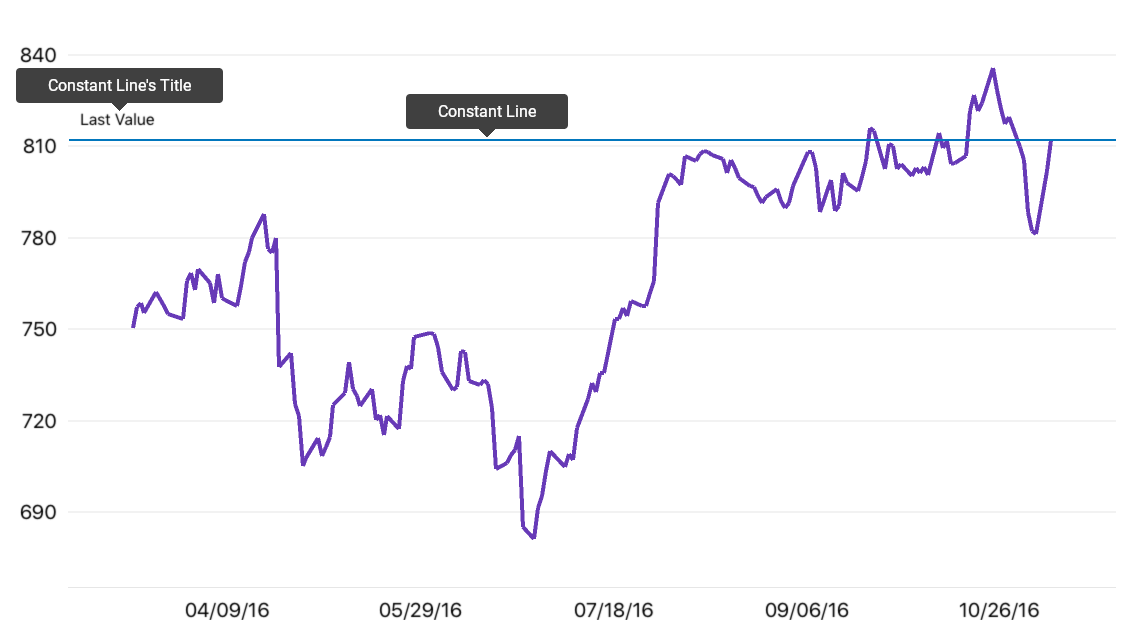Click the 810 y-axis label
This screenshot has height=640, width=1136.
pyautogui.click(x=39, y=146)
